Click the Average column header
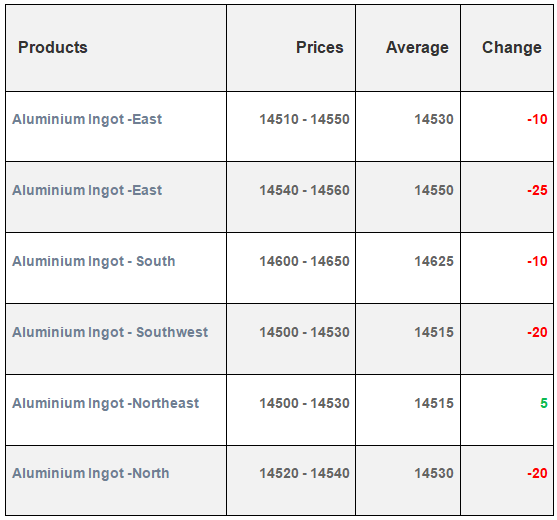 tap(417, 48)
